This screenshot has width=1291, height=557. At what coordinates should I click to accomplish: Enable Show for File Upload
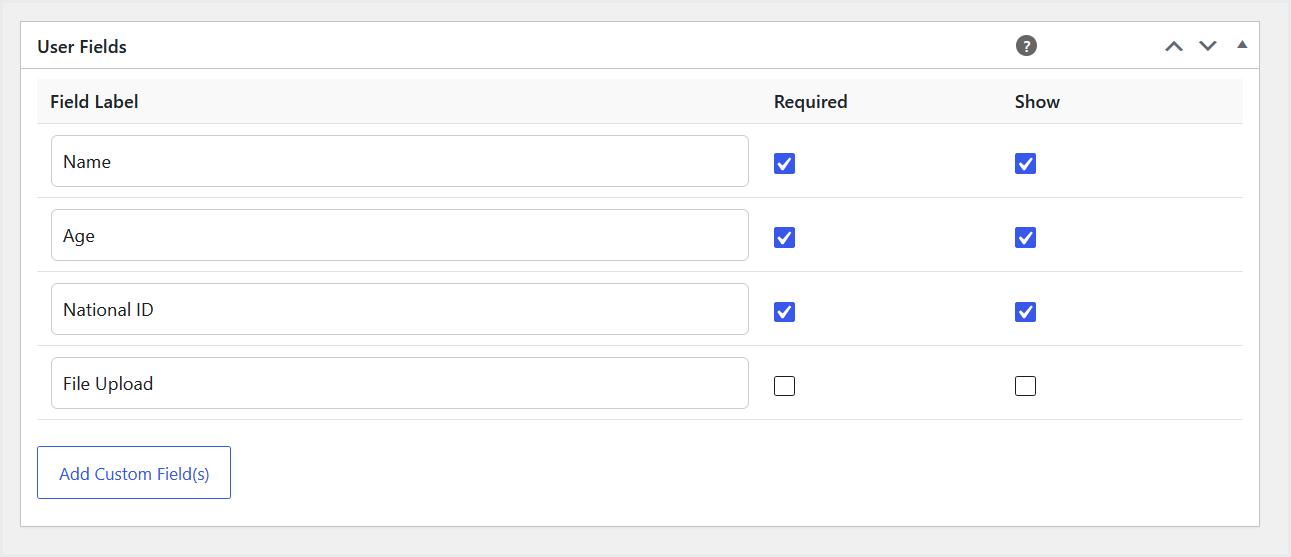point(1025,386)
